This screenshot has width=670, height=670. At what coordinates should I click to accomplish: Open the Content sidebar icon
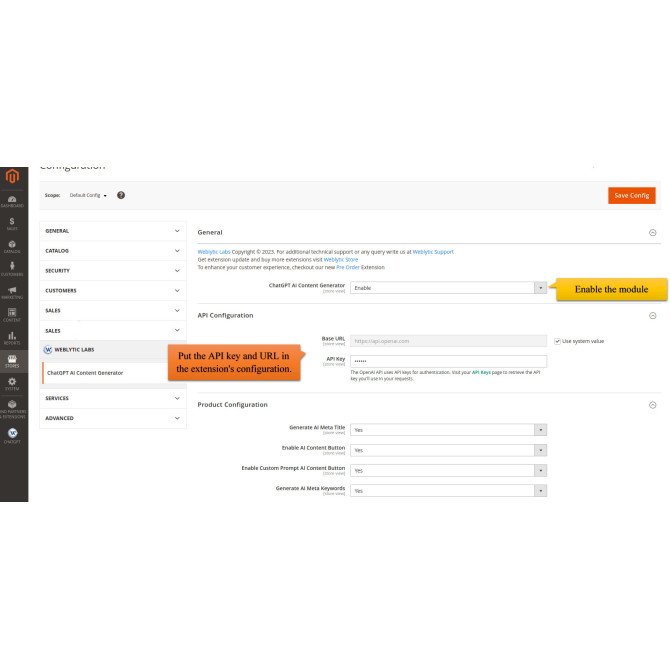coord(12,315)
